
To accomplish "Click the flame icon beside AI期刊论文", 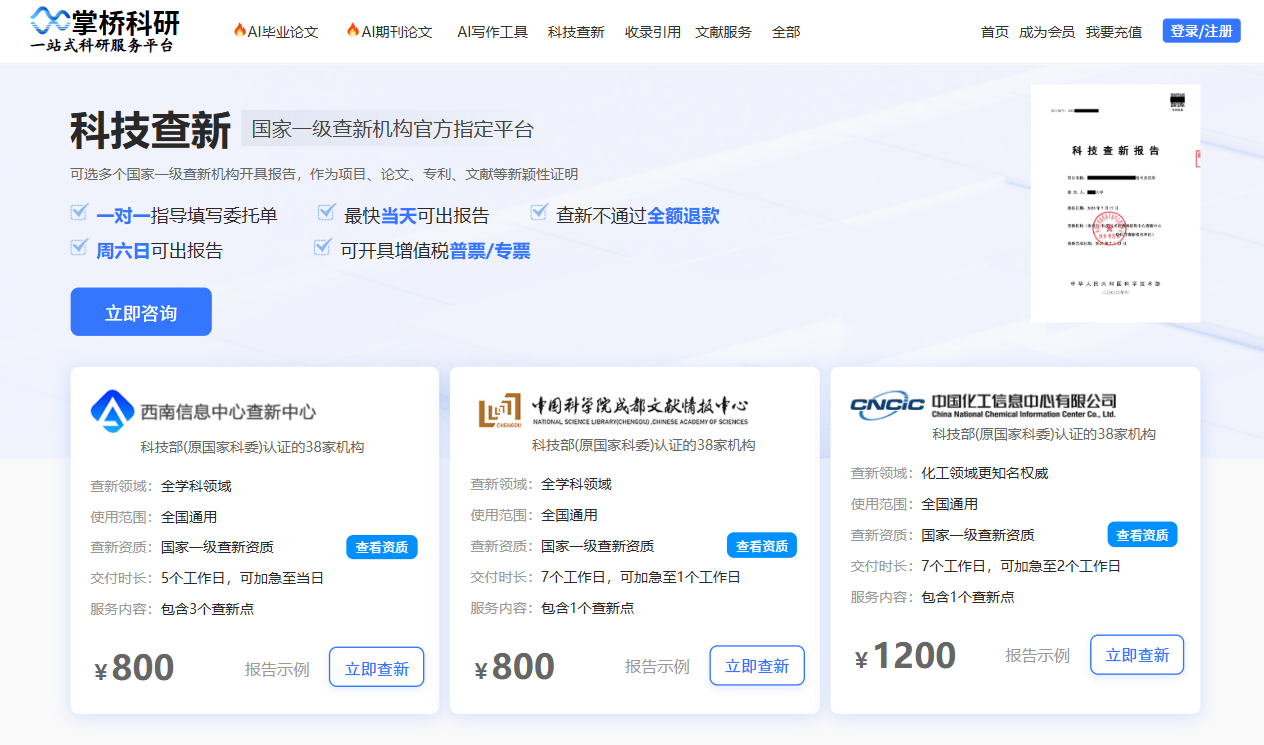I will [x=352, y=30].
